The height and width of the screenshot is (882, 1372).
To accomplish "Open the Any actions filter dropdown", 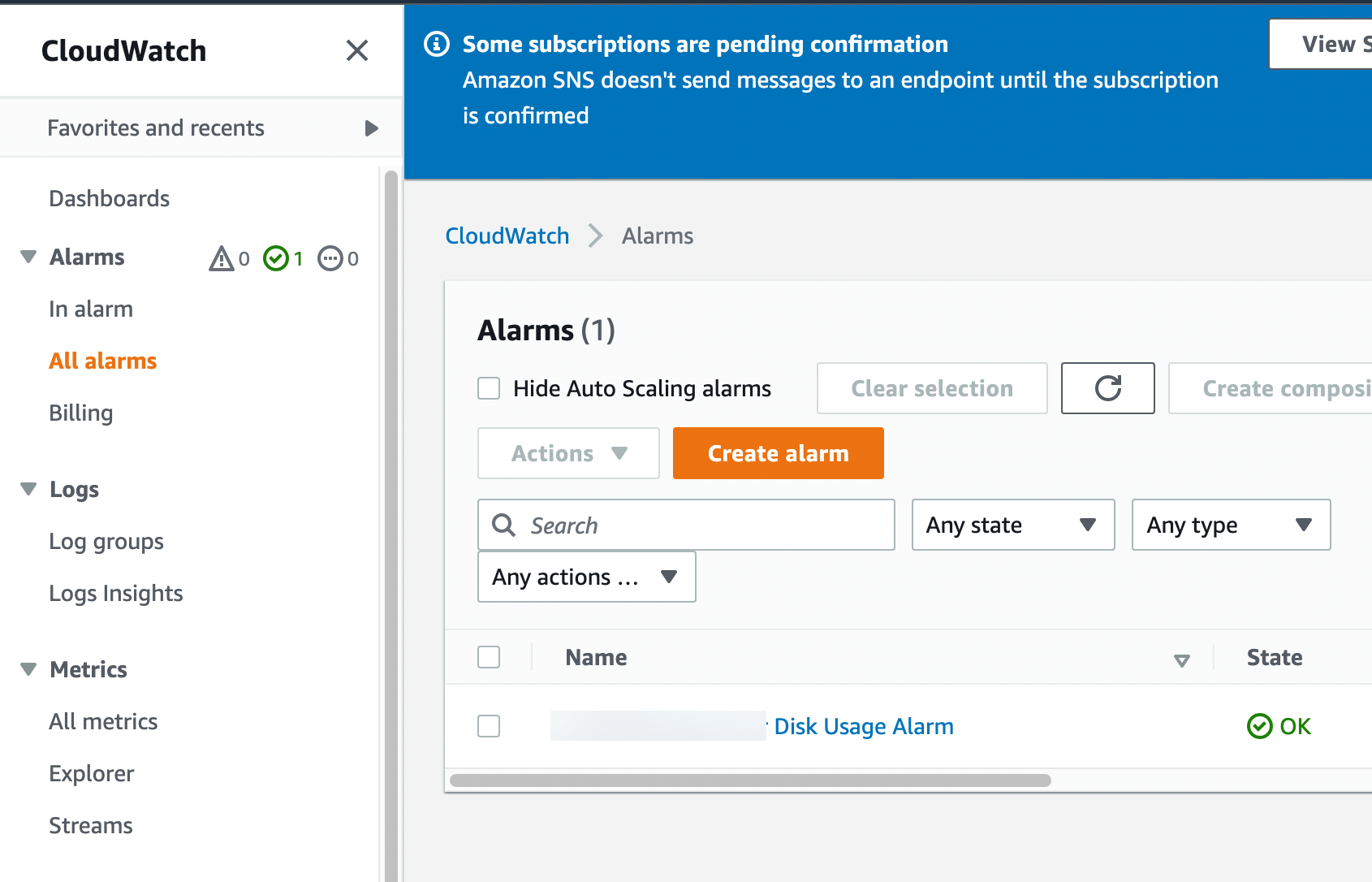I will (x=586, y=577).
